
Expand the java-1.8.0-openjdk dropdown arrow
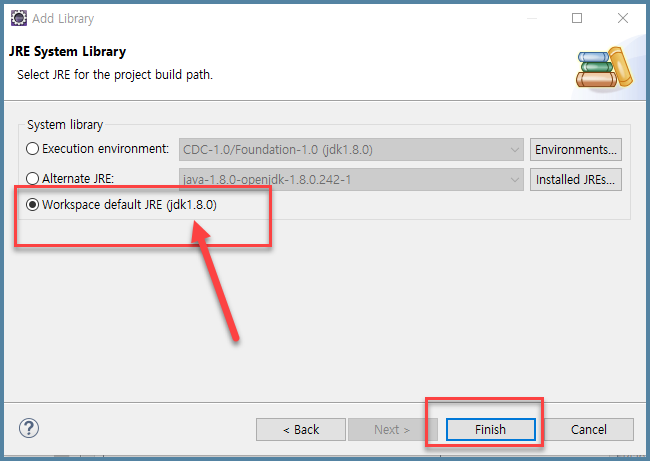[514, 180]
